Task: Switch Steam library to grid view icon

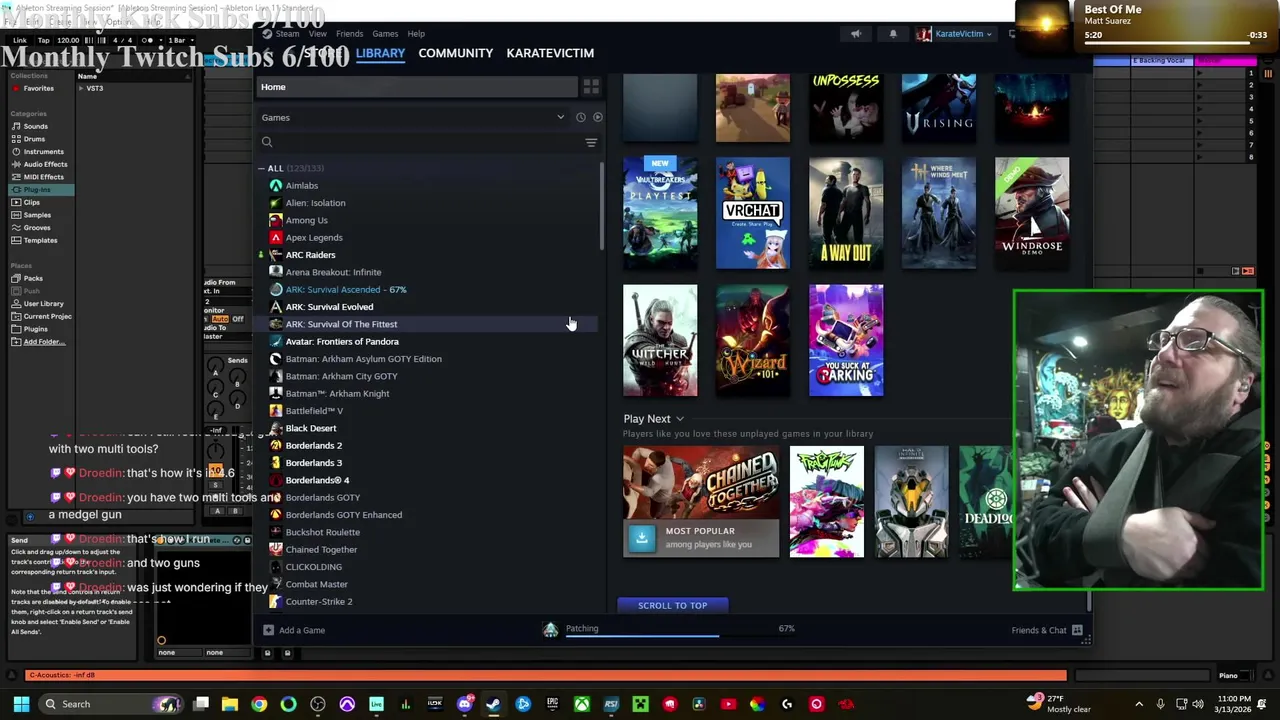Action: (x=591, y=87)
